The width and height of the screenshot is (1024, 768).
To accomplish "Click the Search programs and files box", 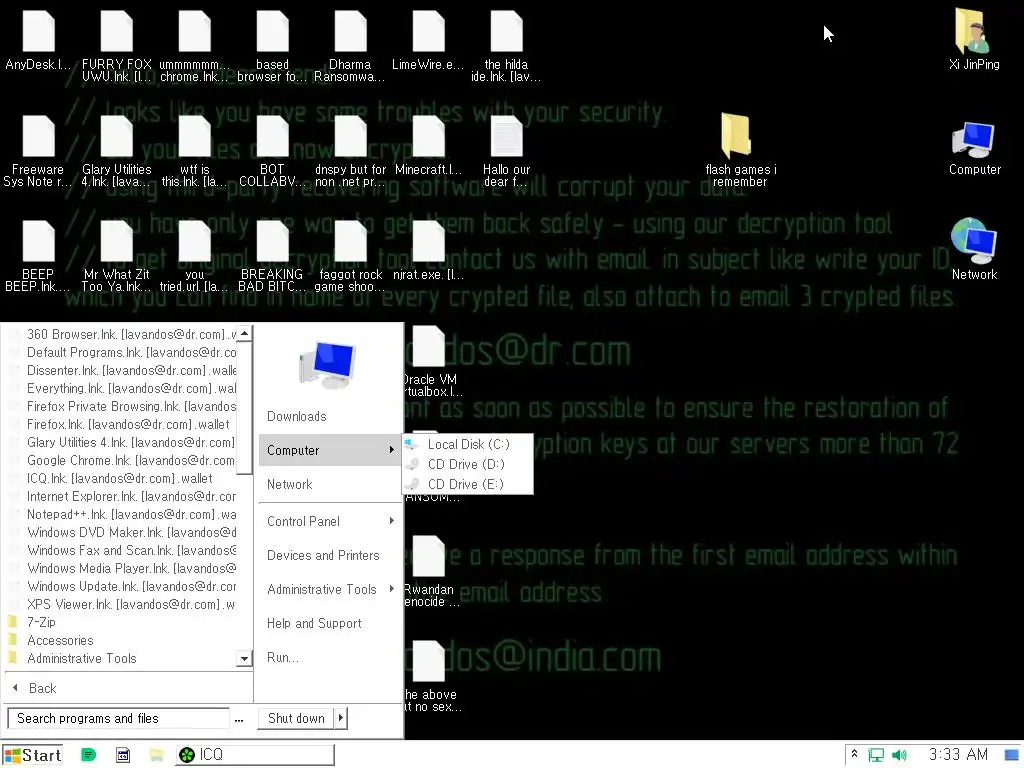I will pyautogui.click(x=118, y=718).
